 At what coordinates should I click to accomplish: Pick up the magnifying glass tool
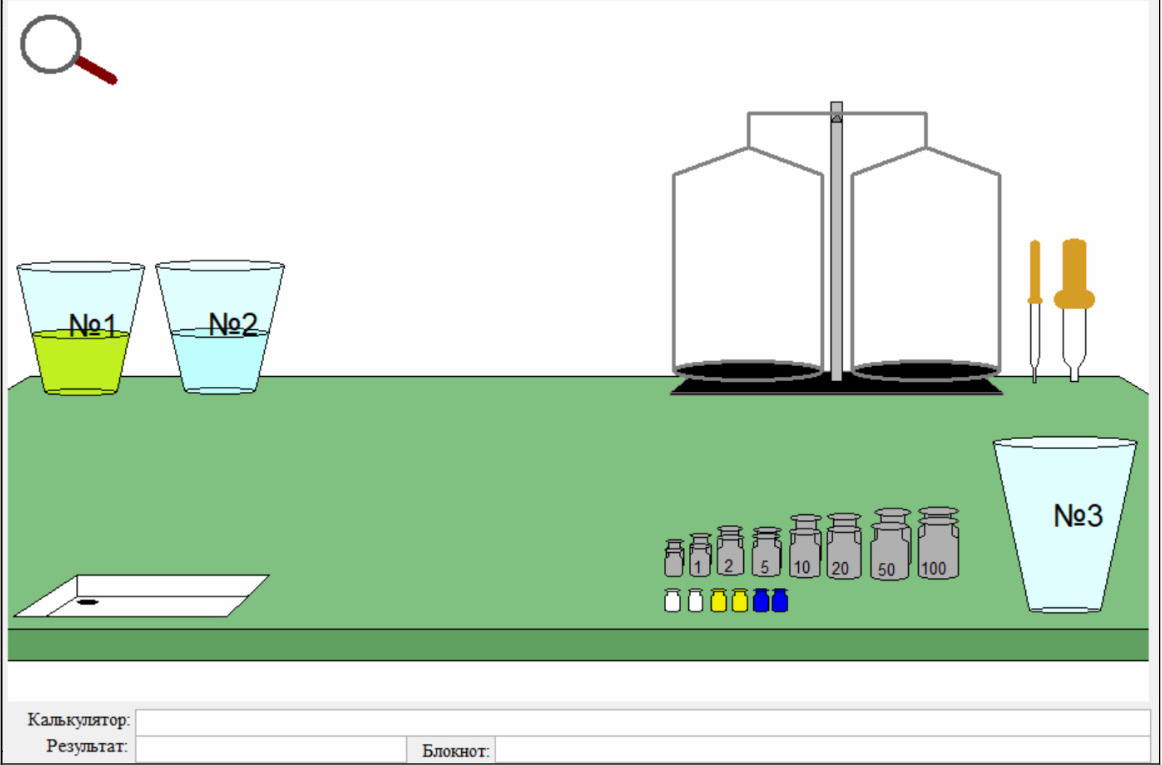click(67, 50)
